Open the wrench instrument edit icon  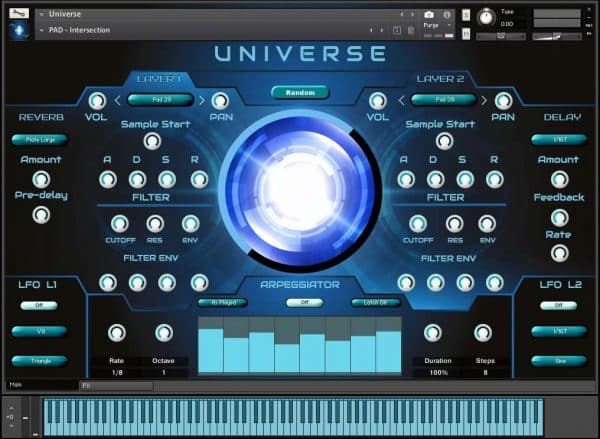click(x=19, y=13)
